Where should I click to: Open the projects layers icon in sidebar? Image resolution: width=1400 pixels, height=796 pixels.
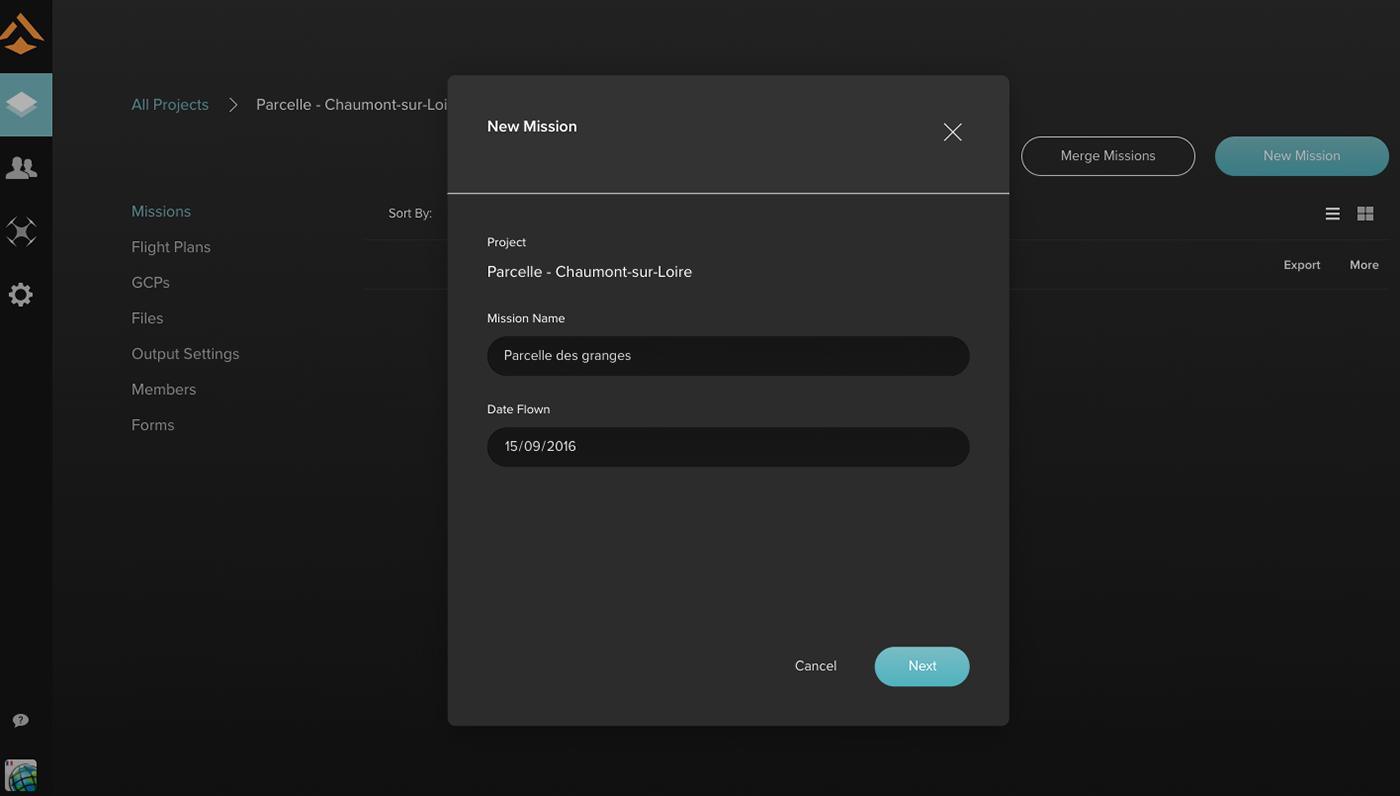tap(21, 104)
